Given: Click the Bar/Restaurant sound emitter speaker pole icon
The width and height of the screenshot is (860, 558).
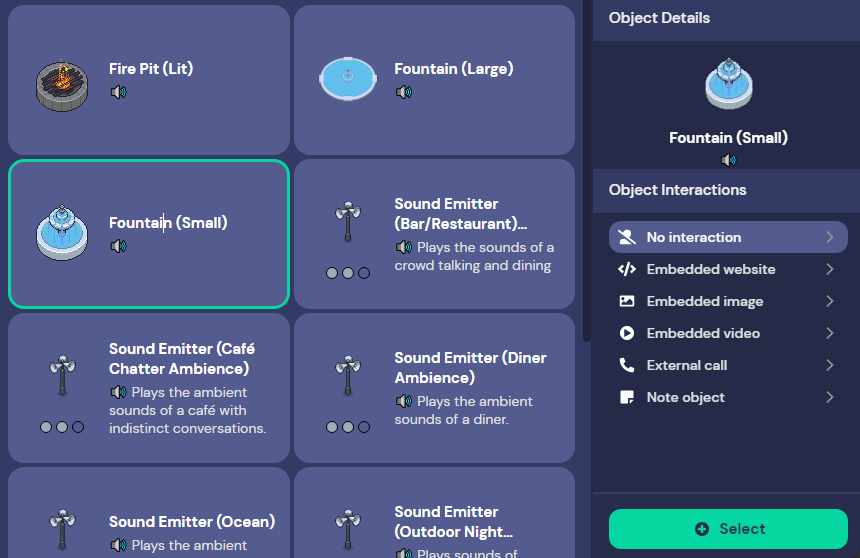Looking at the screenshot, I should coord(348,222).
